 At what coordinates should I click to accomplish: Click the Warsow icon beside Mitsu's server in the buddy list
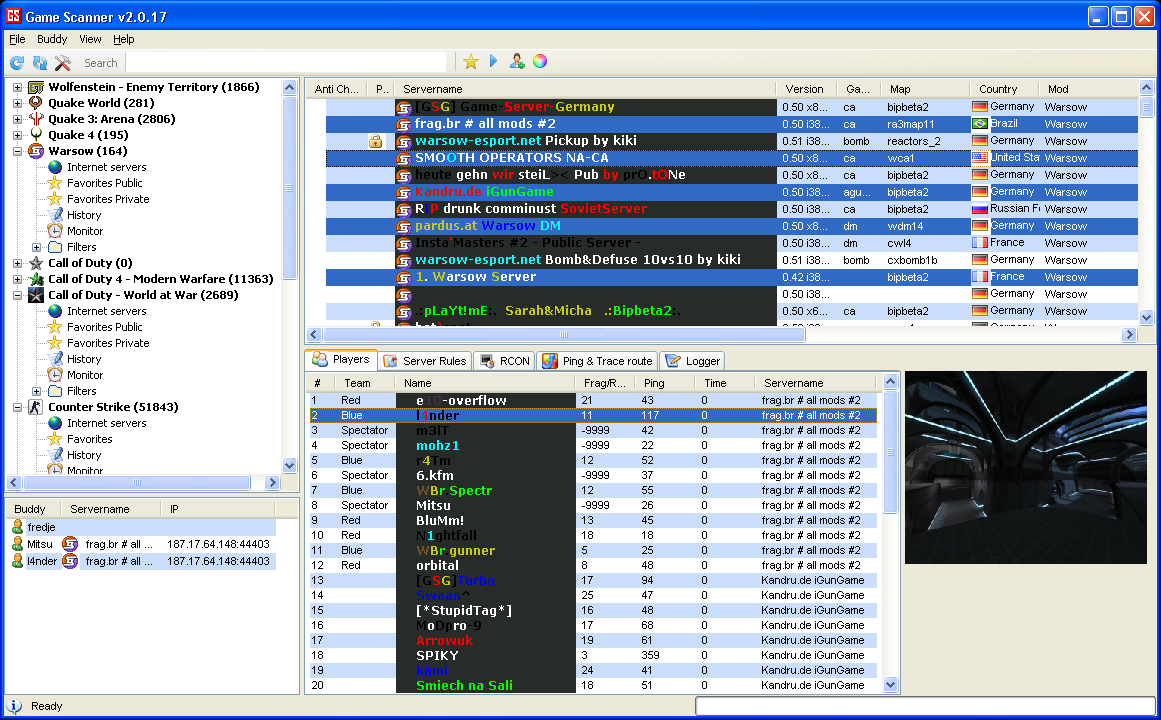pyautogui.click(x=70, y=544)
